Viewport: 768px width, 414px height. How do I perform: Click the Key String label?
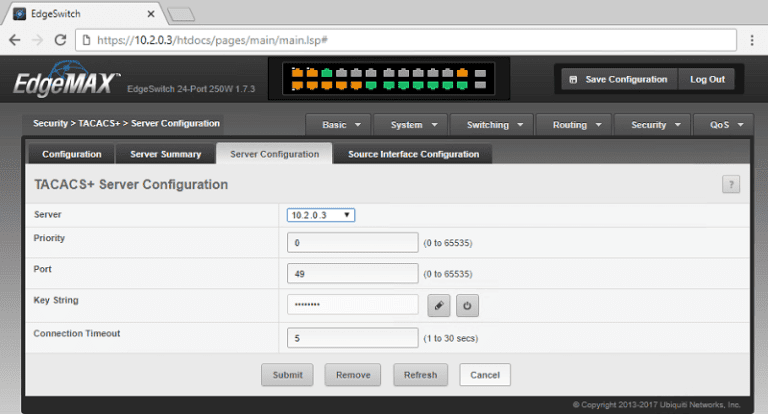(56, 300)
